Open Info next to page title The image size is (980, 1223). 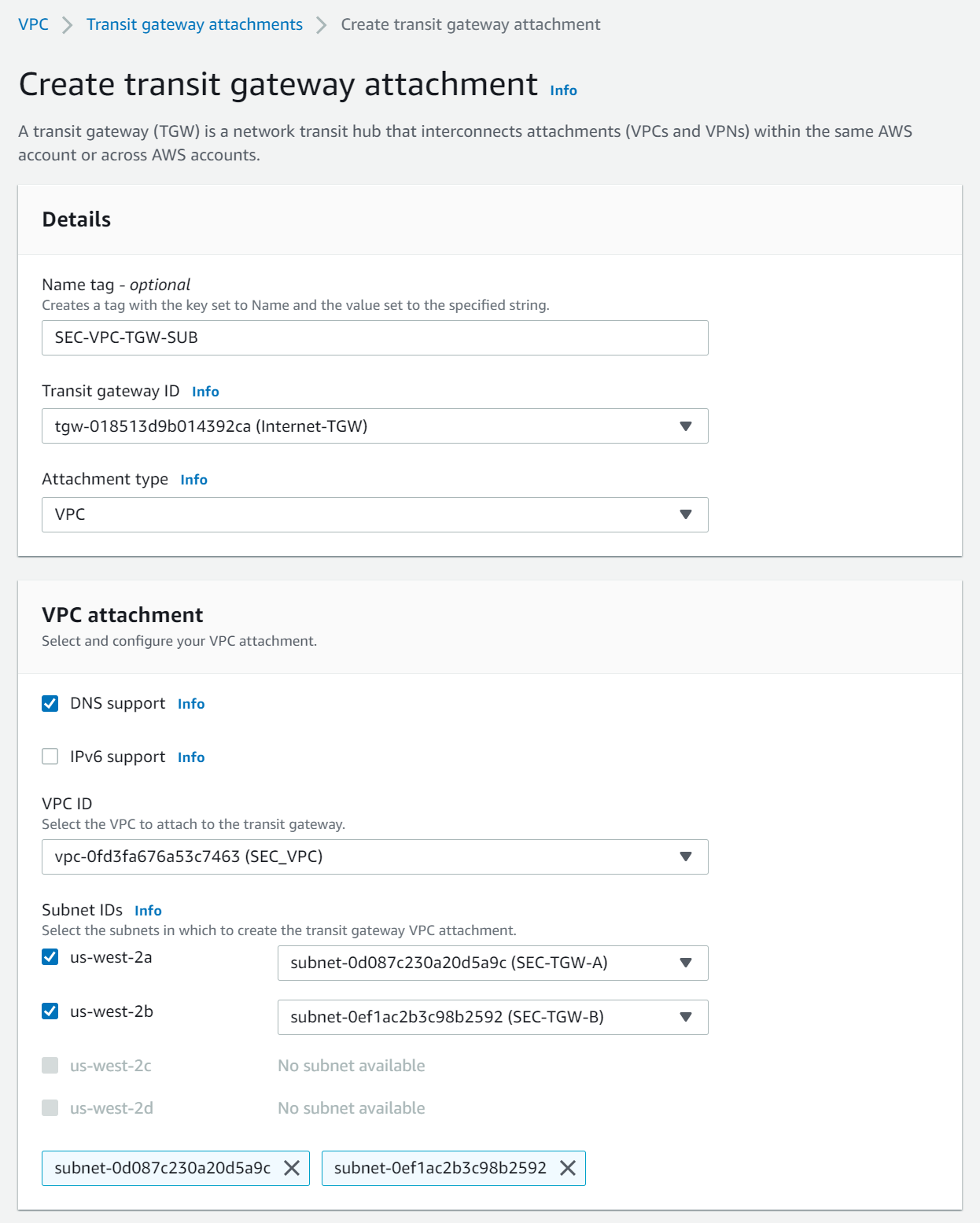[563, 90]
